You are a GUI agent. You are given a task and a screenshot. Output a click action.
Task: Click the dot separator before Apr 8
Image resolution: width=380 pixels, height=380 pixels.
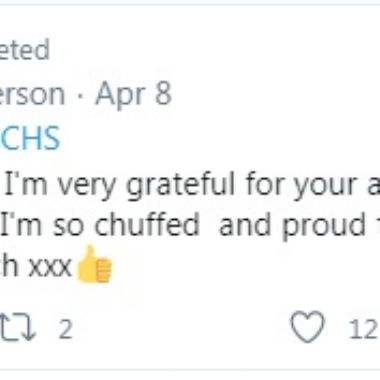[79, 96]
